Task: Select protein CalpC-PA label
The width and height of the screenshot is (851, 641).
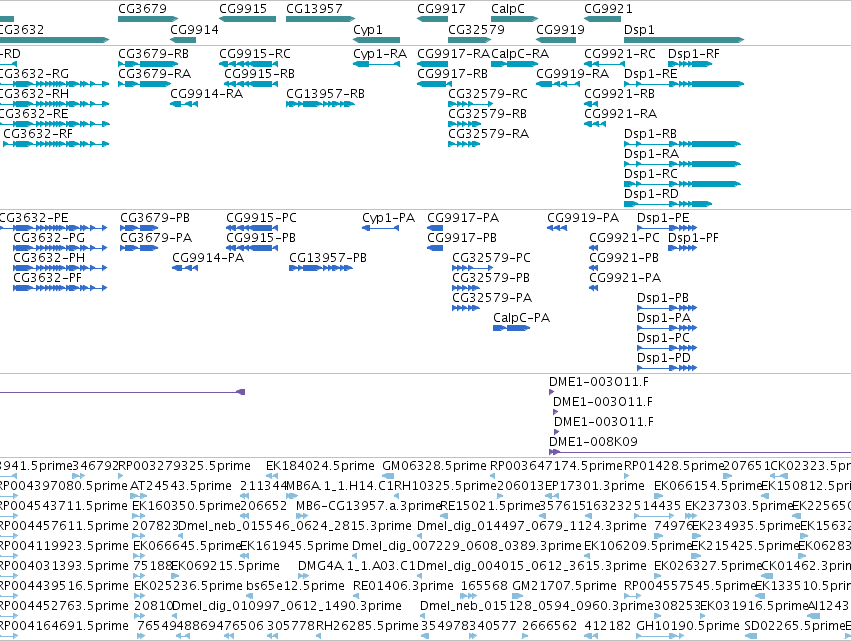Action: pyautogui.click(x=522, y=318)
